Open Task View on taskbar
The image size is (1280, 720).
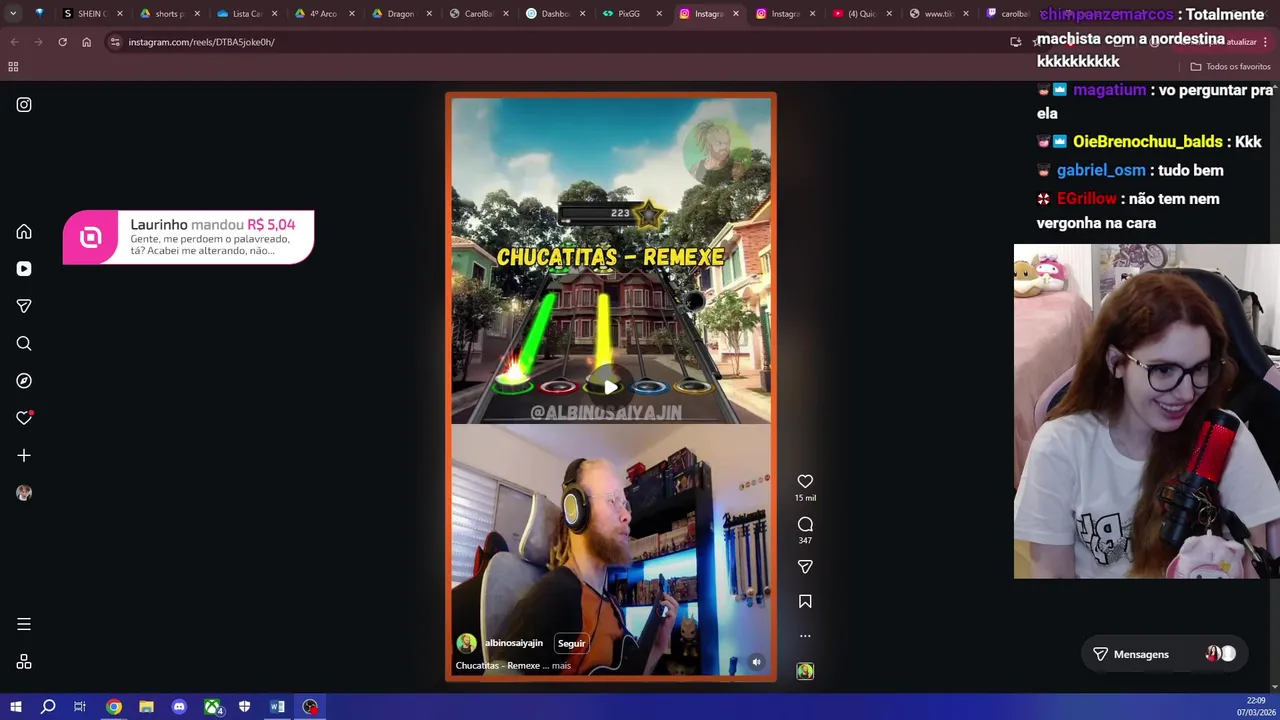[80, 707]
